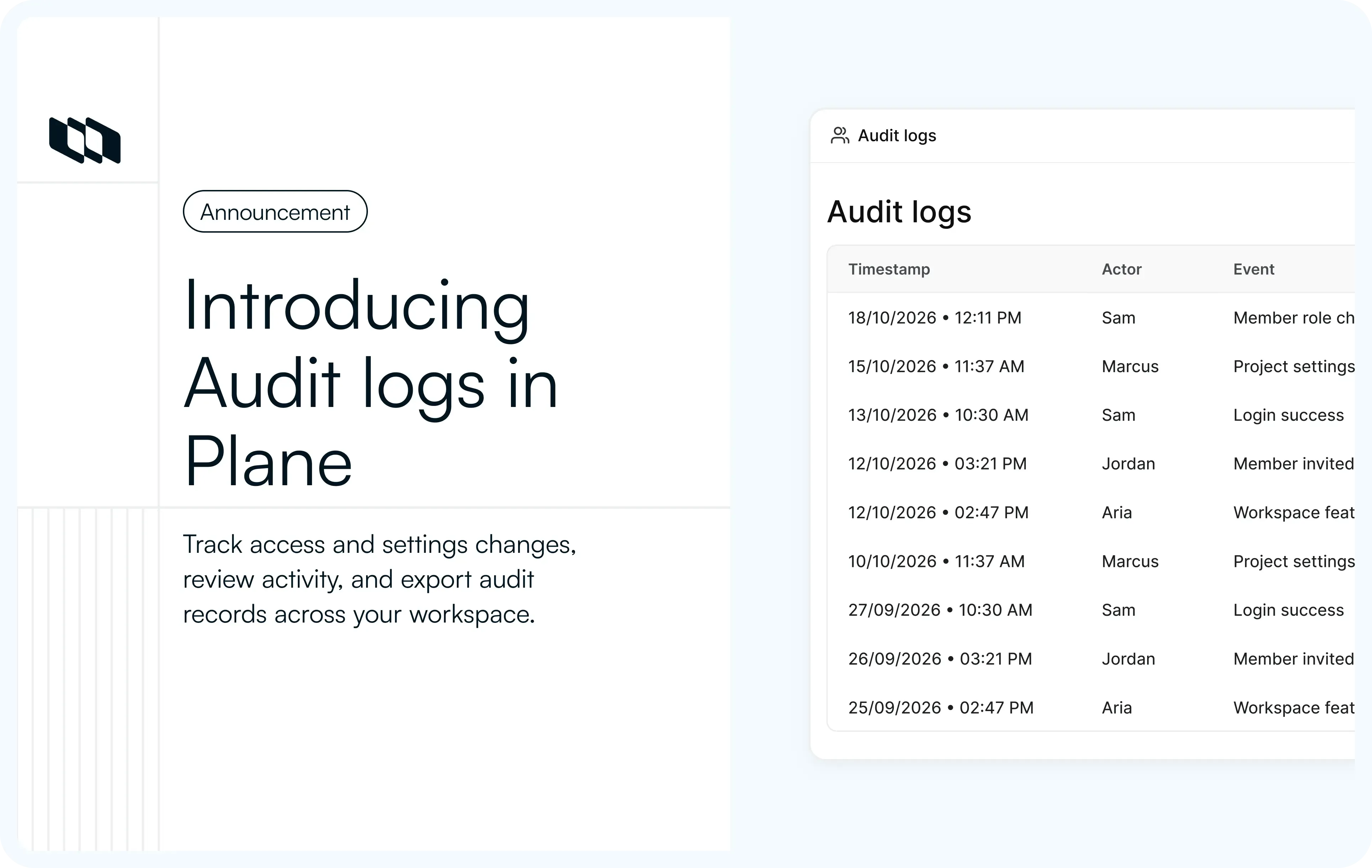1372x868 pixels.
Task: Click actor Jordan in 26/09/2026 row
Action: point(1128,659)
